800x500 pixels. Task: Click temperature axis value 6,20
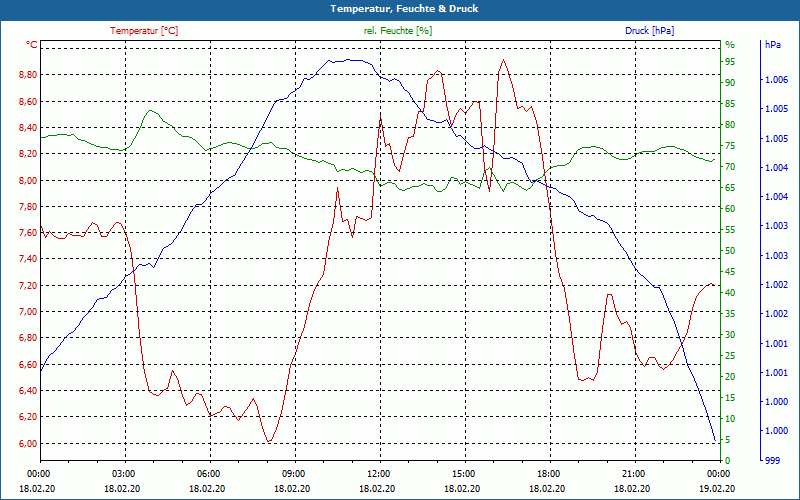28,417
